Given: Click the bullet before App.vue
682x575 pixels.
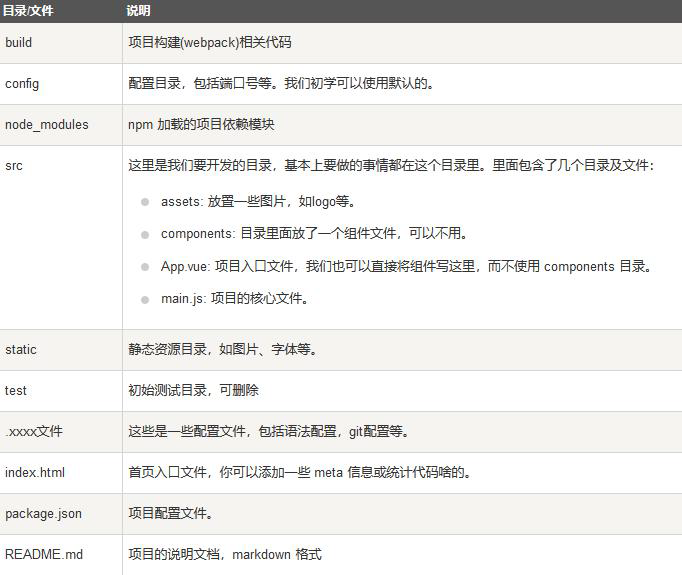Looking at the screenshot, I should click(x=145, y=267).
